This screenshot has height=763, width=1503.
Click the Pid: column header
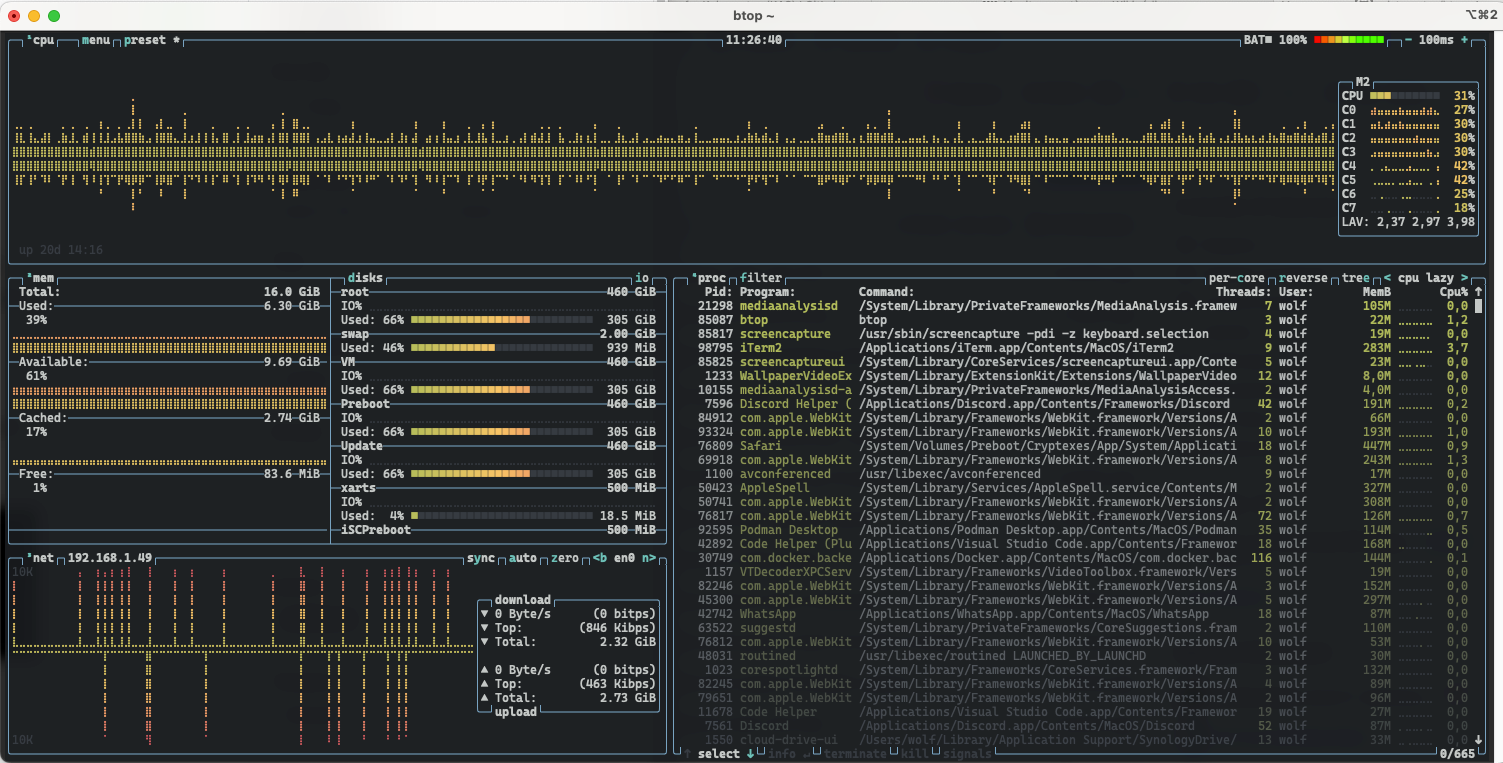pos(718,292)
